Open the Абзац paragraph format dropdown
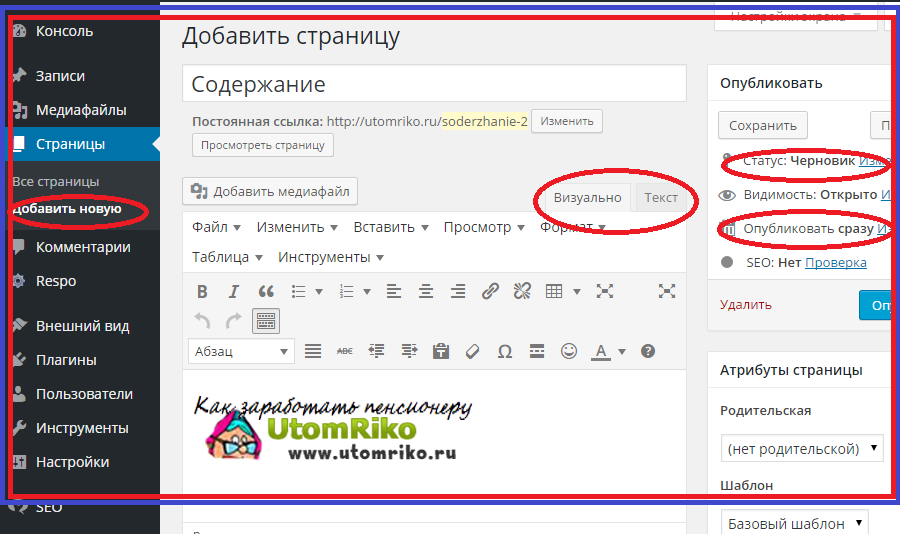This screenshot has height=534, width=900. 241,351
